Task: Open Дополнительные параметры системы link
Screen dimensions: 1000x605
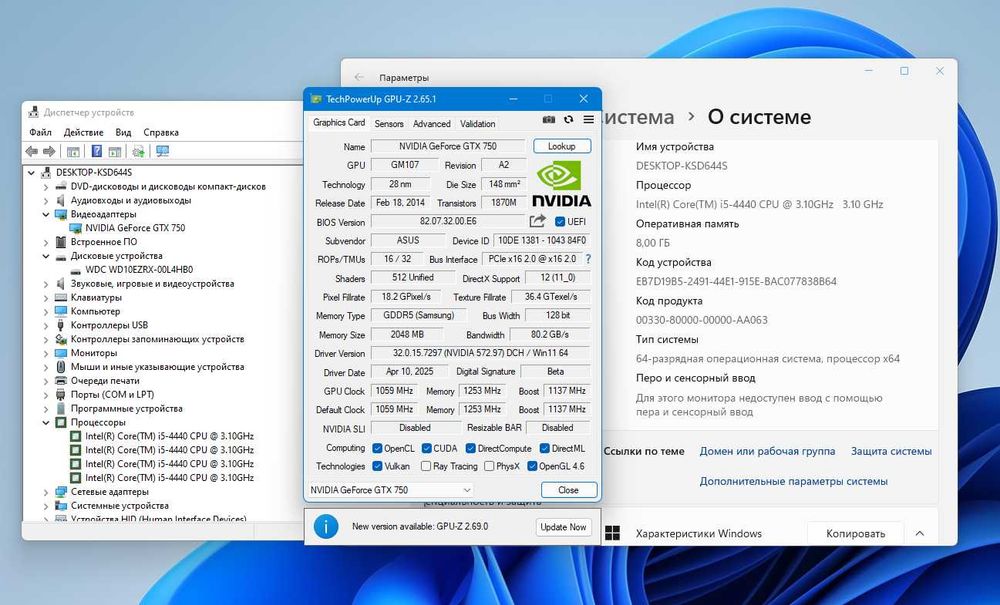Action: click(x=793, y=481)
